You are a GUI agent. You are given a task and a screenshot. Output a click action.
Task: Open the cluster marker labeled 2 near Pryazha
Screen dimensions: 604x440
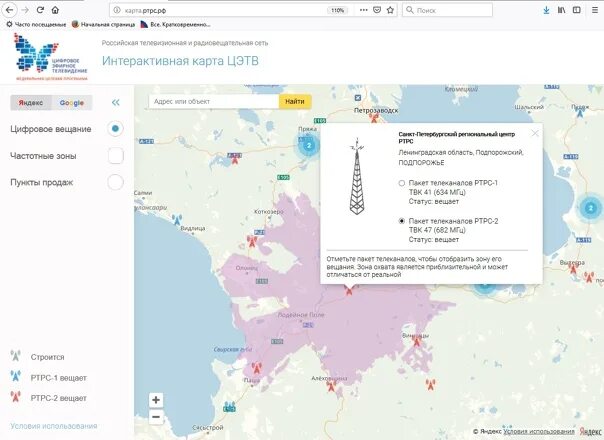tap(309, 145)
